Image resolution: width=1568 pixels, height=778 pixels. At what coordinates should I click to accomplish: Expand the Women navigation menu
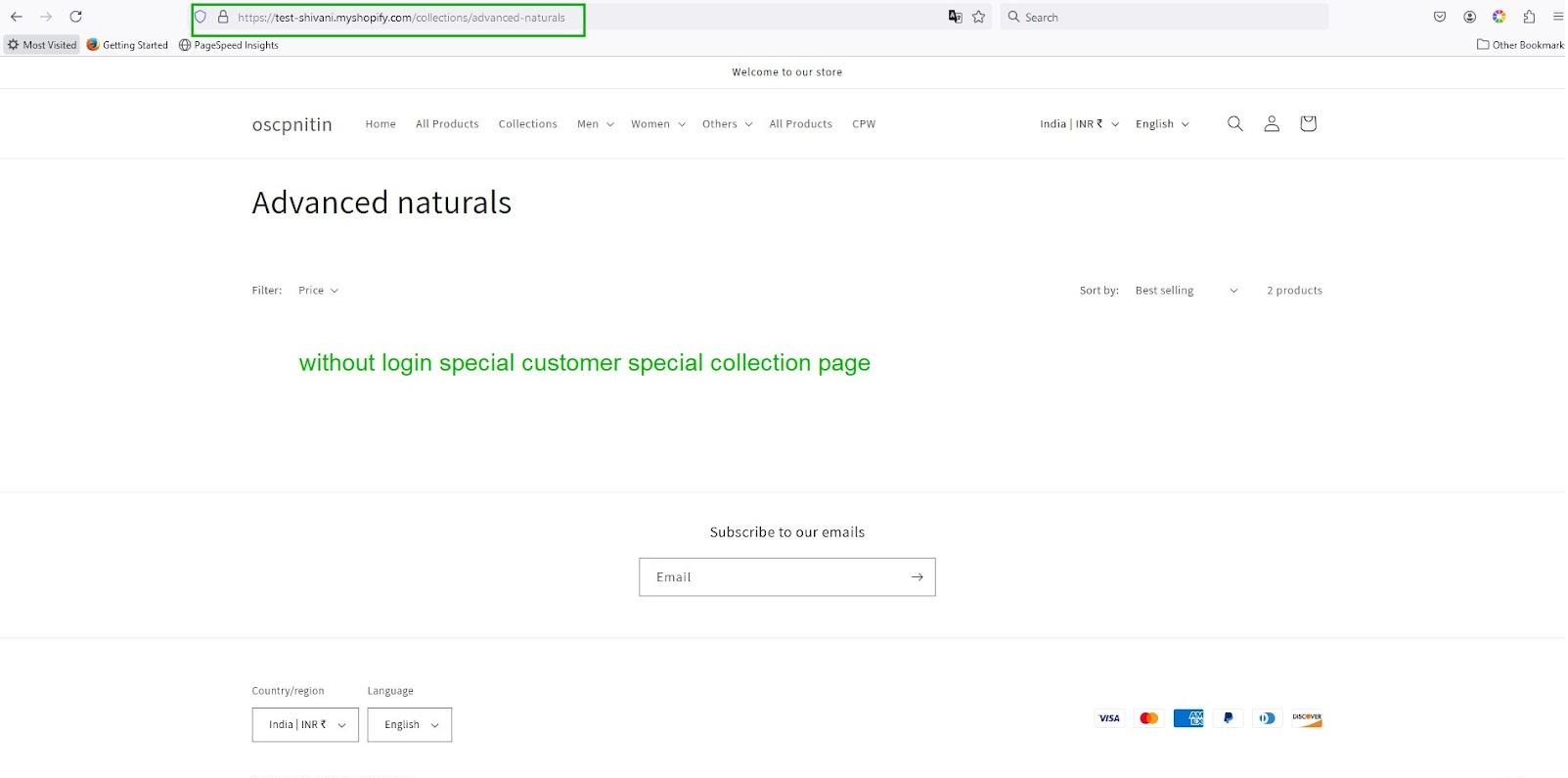click(x=657, y=124)
